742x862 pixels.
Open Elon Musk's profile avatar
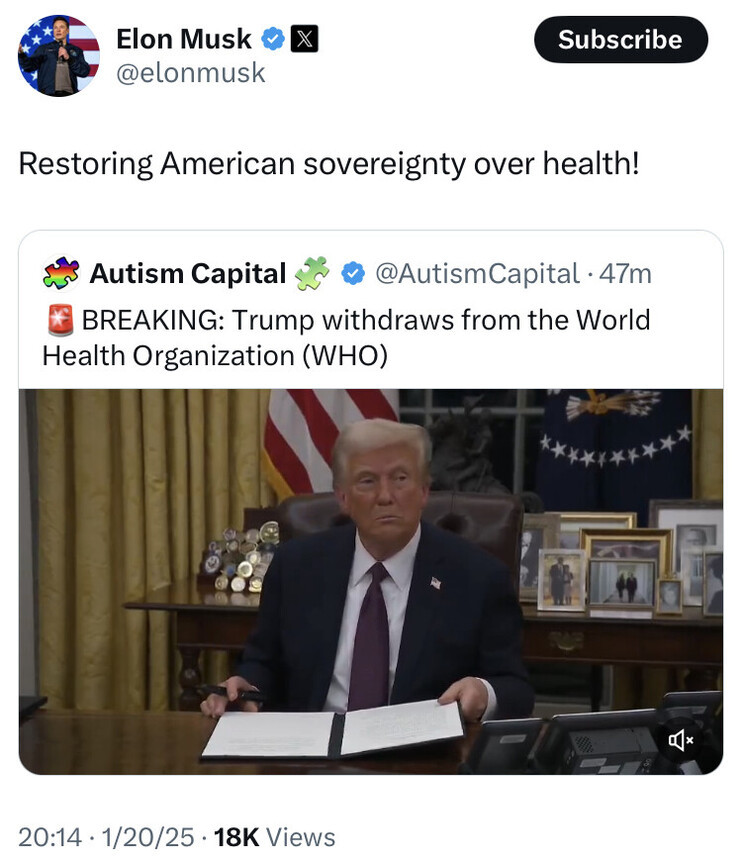[59, 56]
